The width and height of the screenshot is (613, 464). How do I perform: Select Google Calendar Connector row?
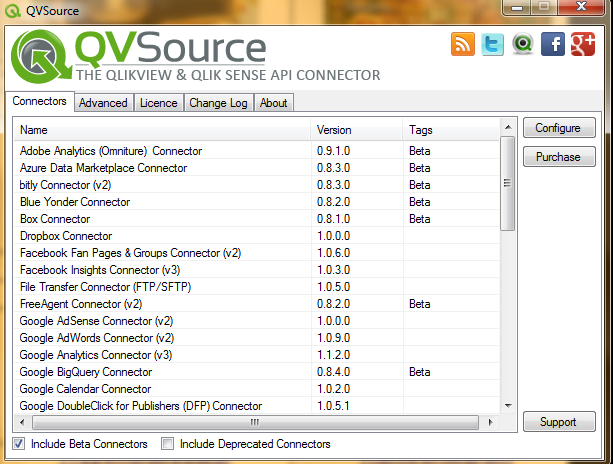point(257,389)
